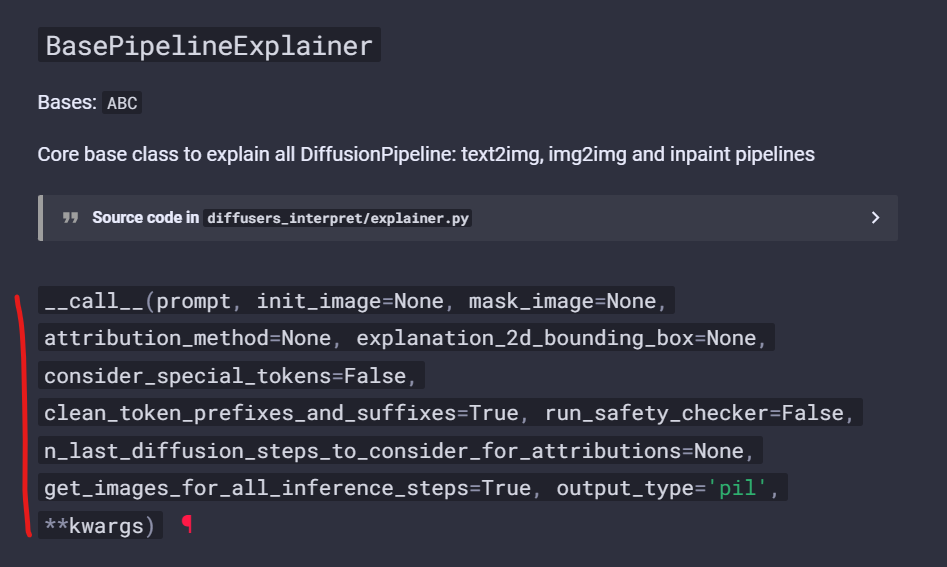Click the Bases: label

pyautogui.click(x=67, y=103)
